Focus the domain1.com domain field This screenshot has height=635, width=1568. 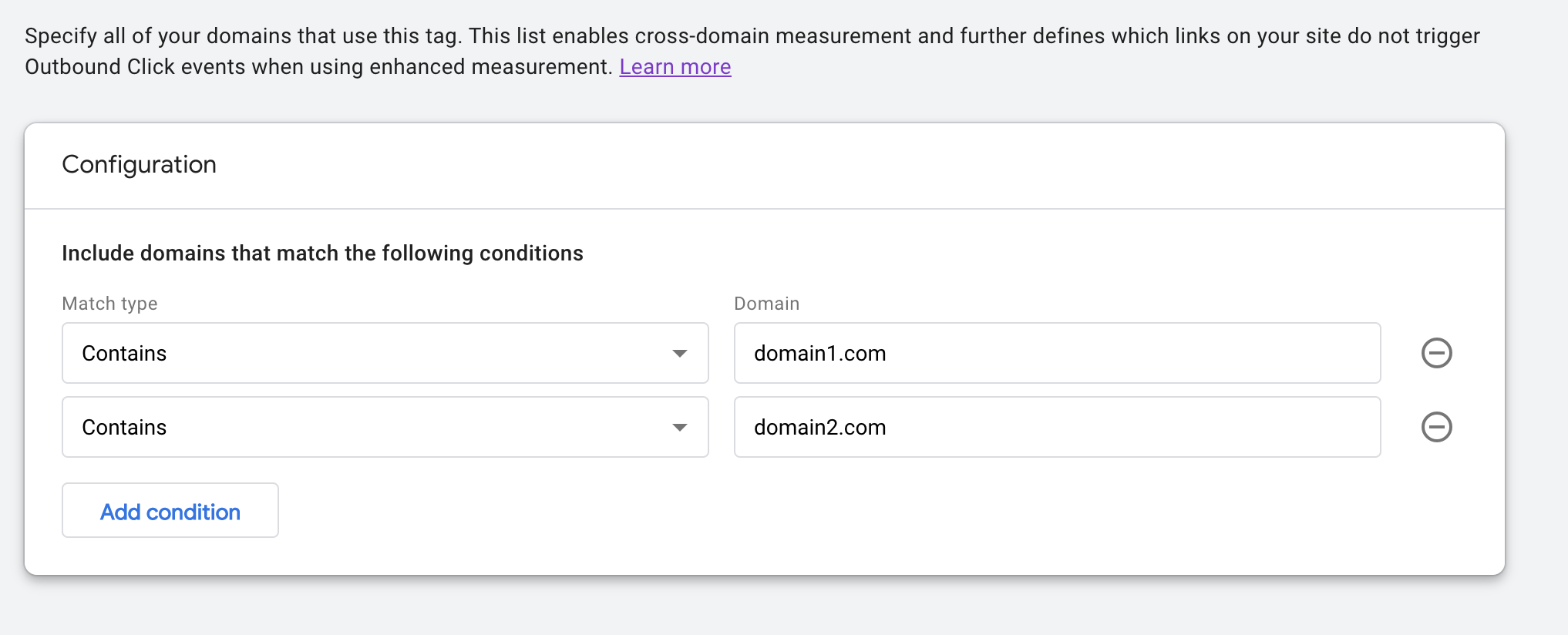coord(1056,353)
